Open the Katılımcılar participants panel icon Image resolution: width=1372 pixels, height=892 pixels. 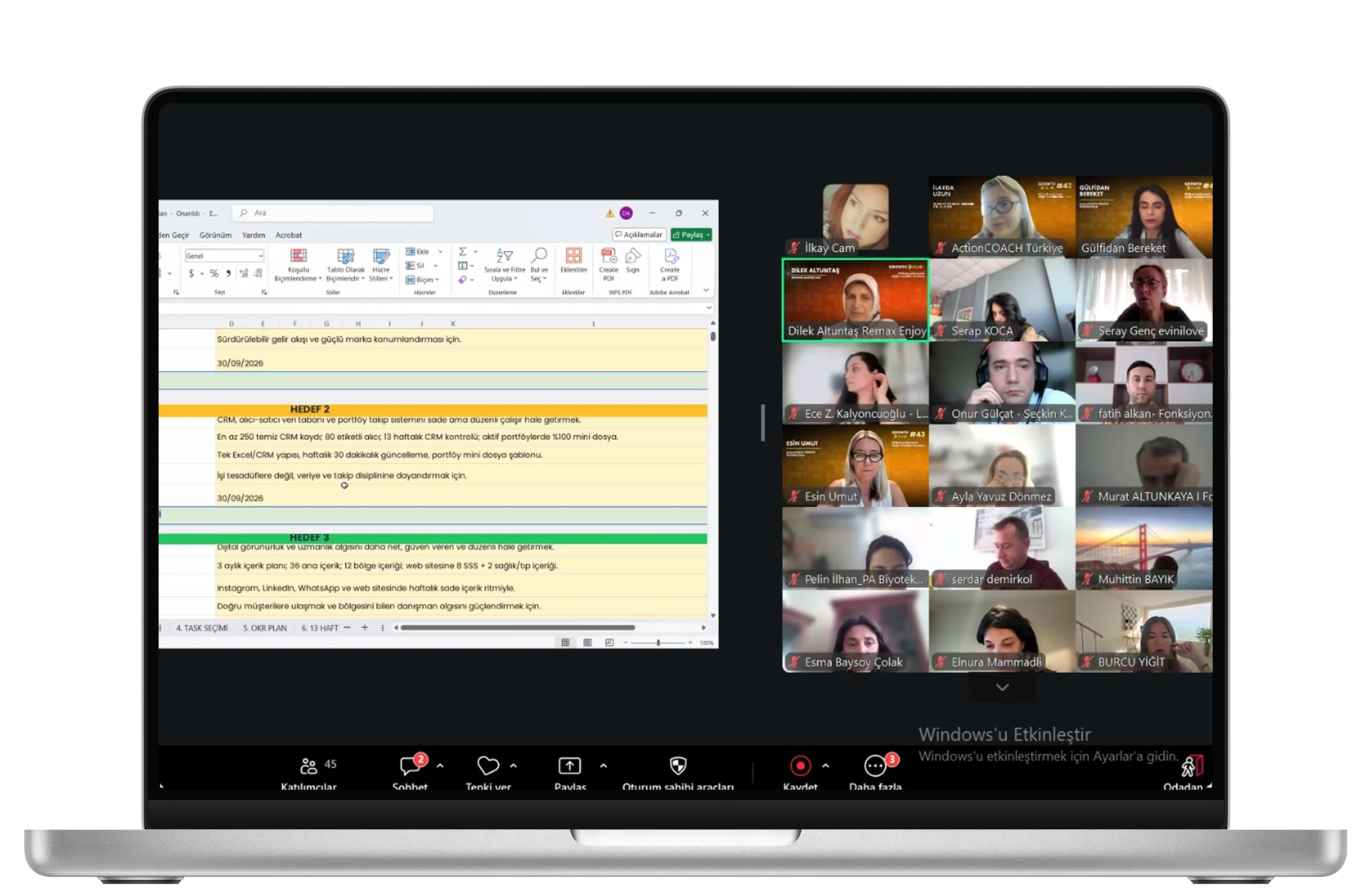tap(308, 766)
